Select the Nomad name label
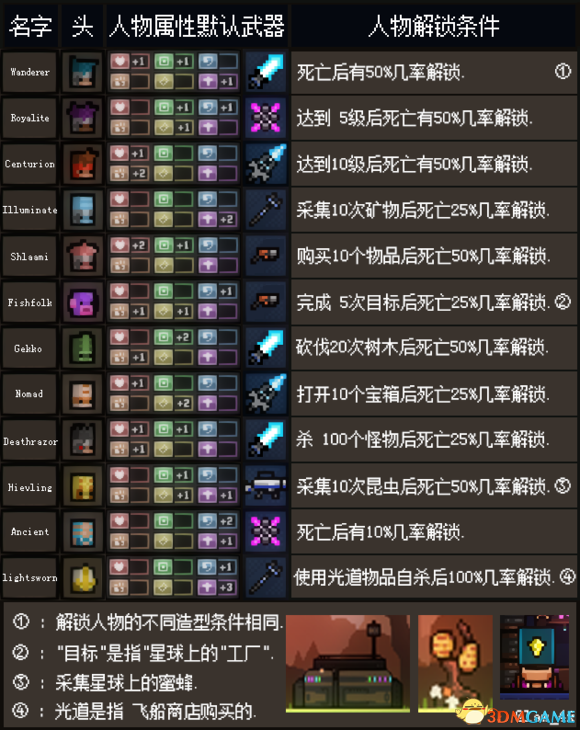580x730 pixels. [29, 394]
